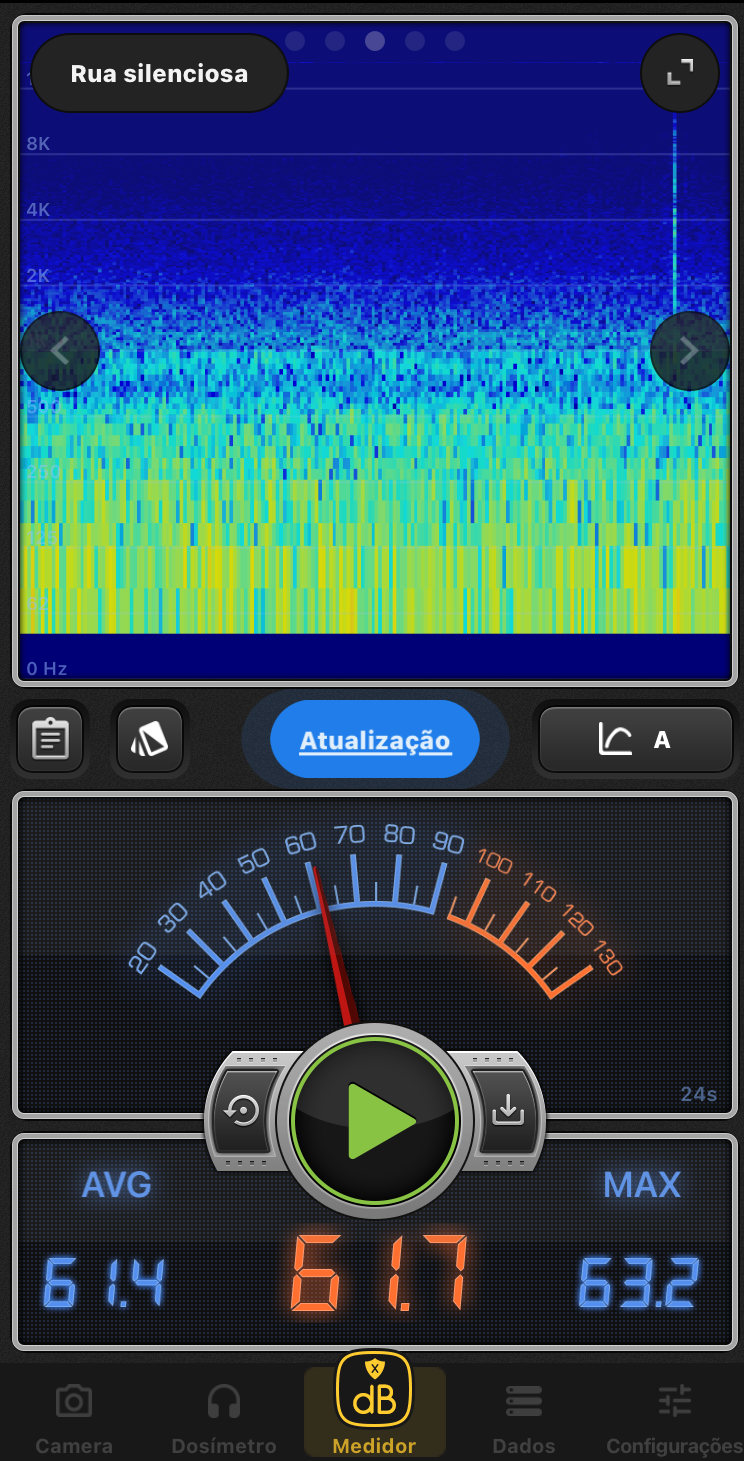The image size is (744, 1461).
Task: Tap the MAX 63.2 reading
Action: [x=640, y=1283]
